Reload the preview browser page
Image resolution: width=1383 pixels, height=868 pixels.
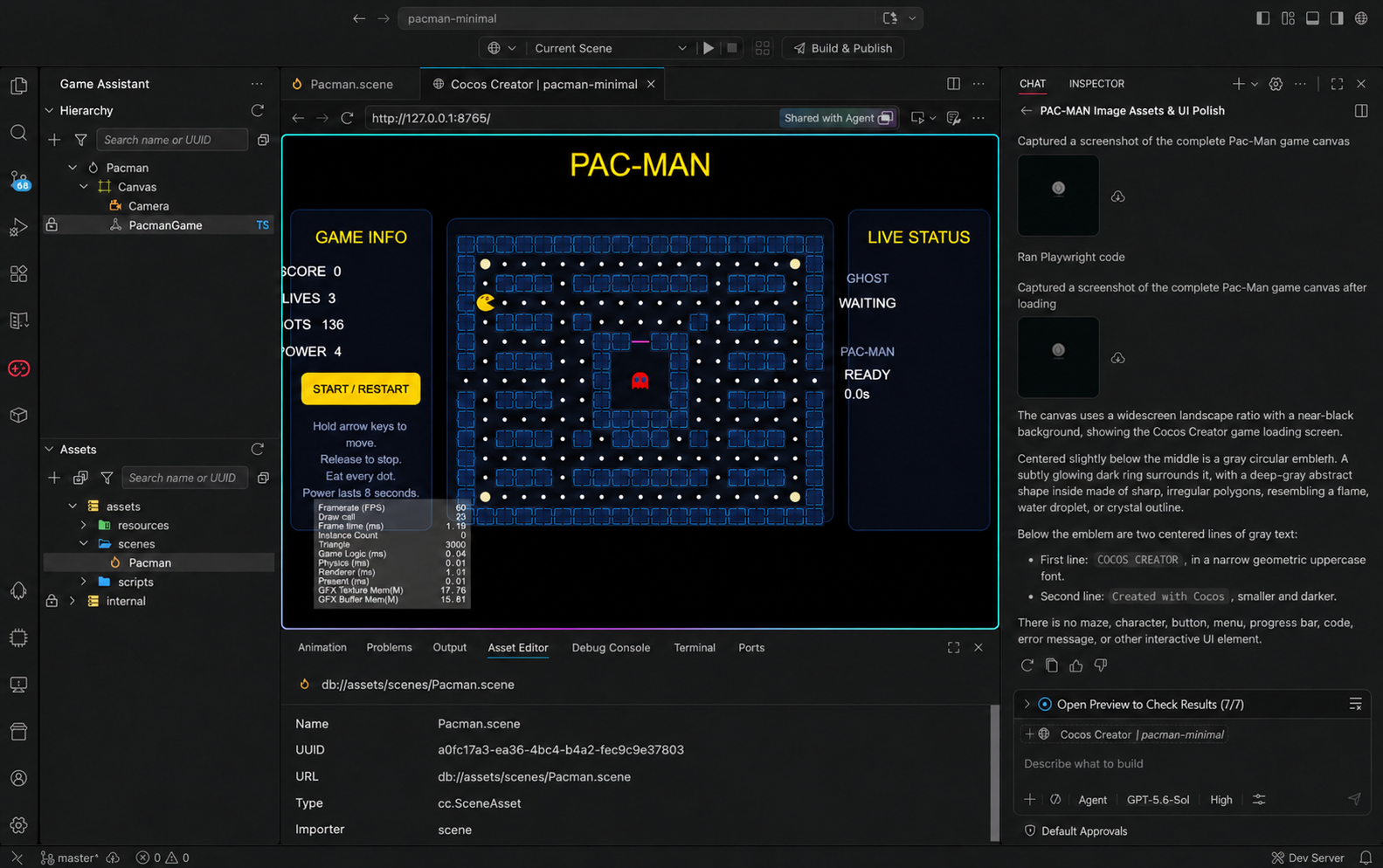[347, 118]
